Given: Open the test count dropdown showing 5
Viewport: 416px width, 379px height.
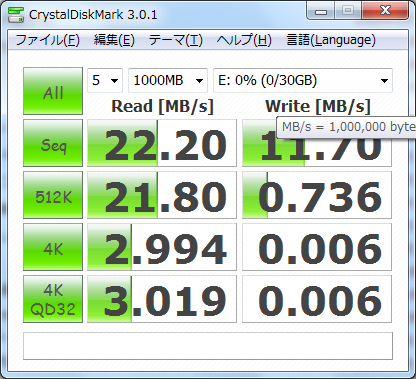Looking at the screenshot, I should (x=105, y=80).
